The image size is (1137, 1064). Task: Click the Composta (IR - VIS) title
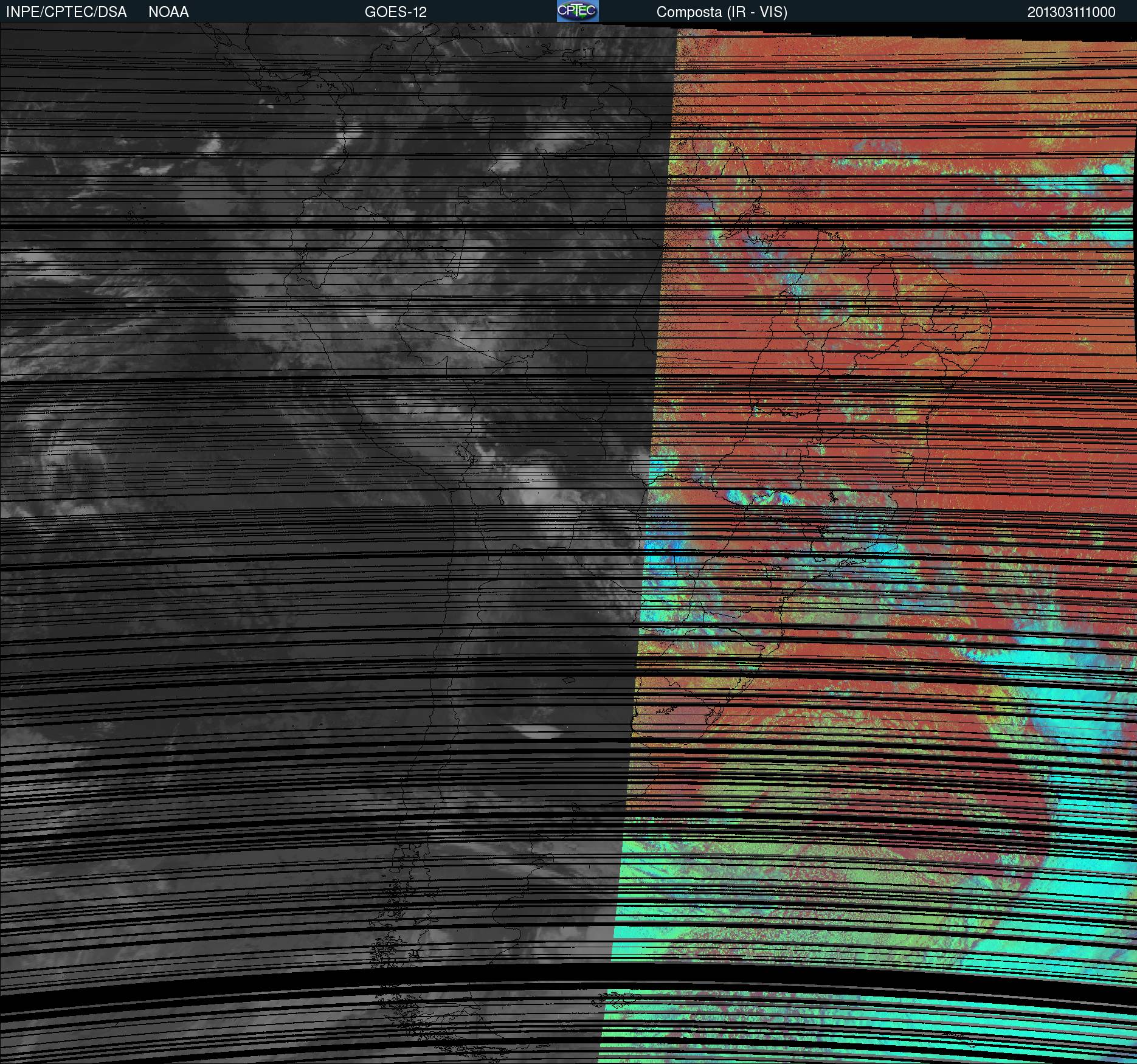[x=722, y=12]
